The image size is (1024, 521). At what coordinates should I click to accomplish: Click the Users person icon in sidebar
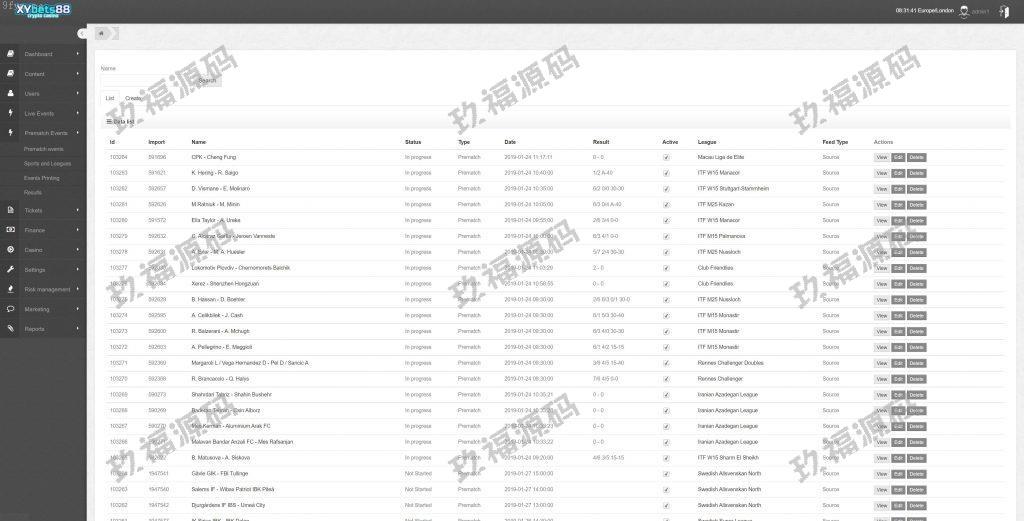pos(10,93)
